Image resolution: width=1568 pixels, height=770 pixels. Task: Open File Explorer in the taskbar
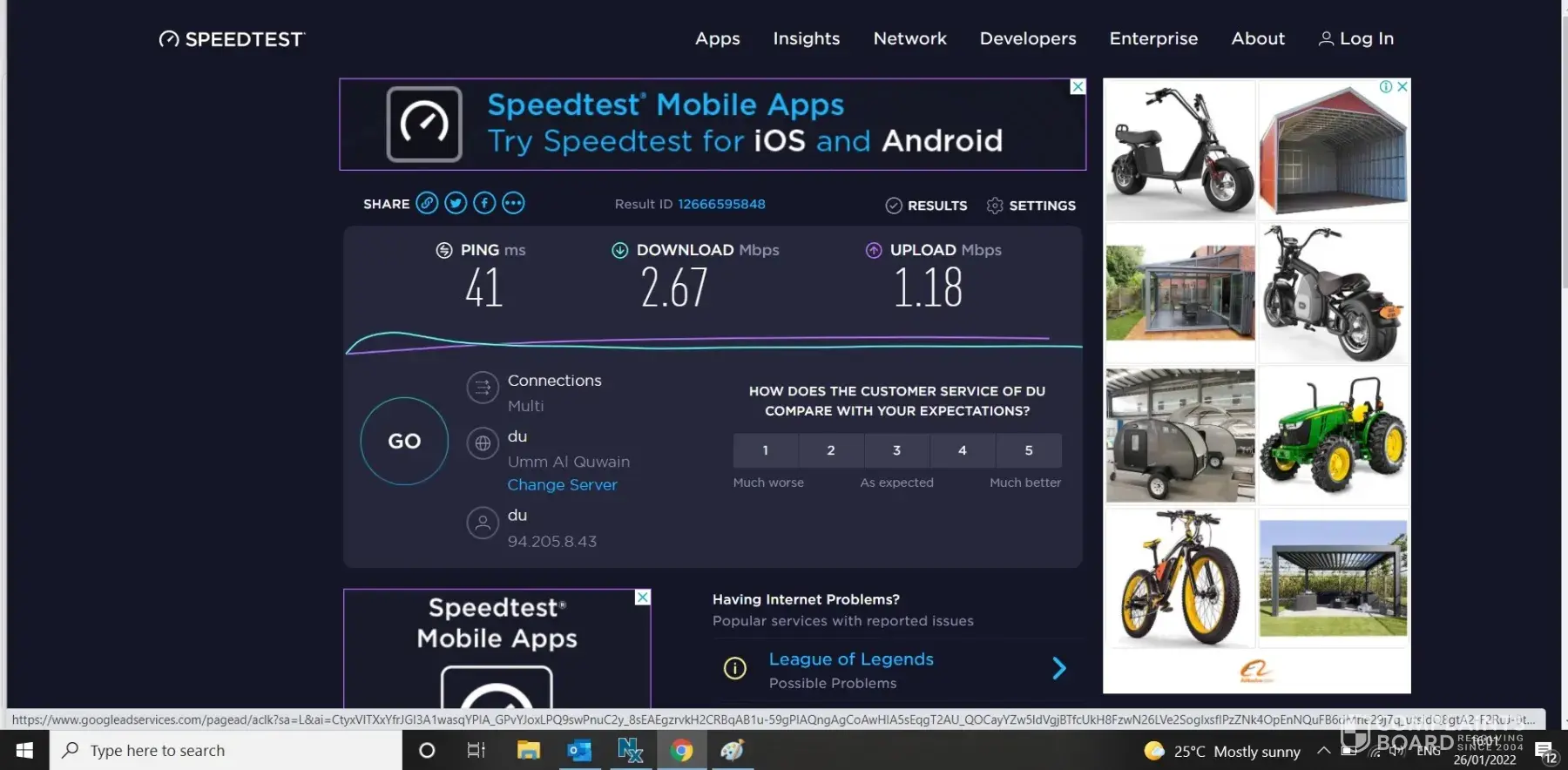click(528, 750)
